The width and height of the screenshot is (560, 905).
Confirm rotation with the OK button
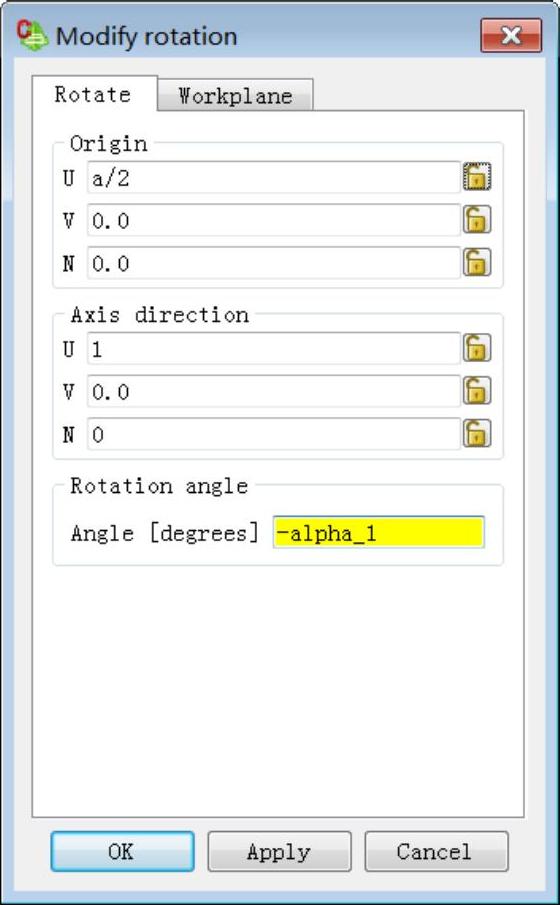tap(122, 851)
